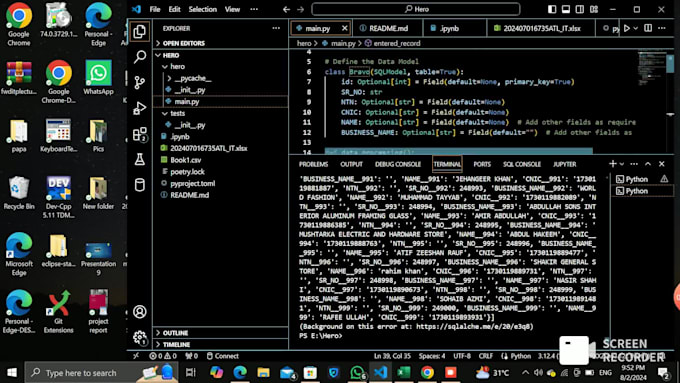Viewport: 680px width, 383px height.
Task: Switch to the Debug Console tab
Action: click(398, 164)
